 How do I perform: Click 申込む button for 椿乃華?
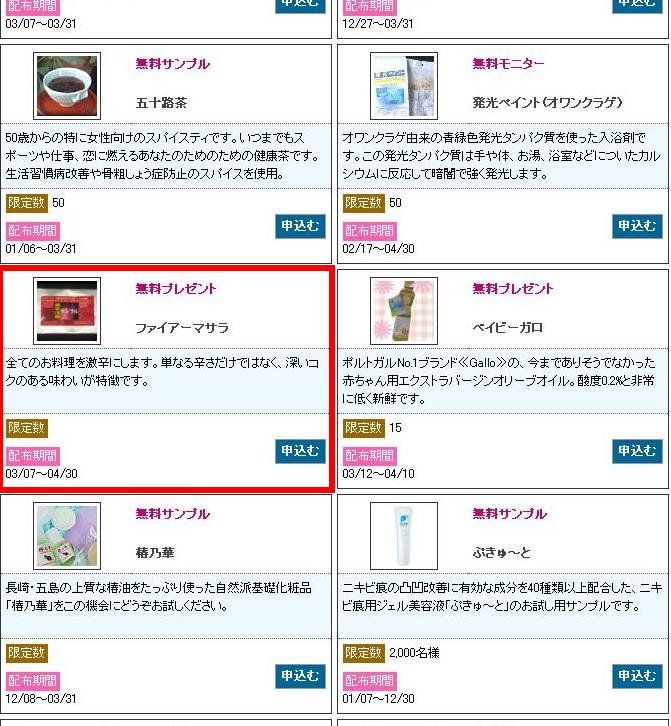(300, 676)
